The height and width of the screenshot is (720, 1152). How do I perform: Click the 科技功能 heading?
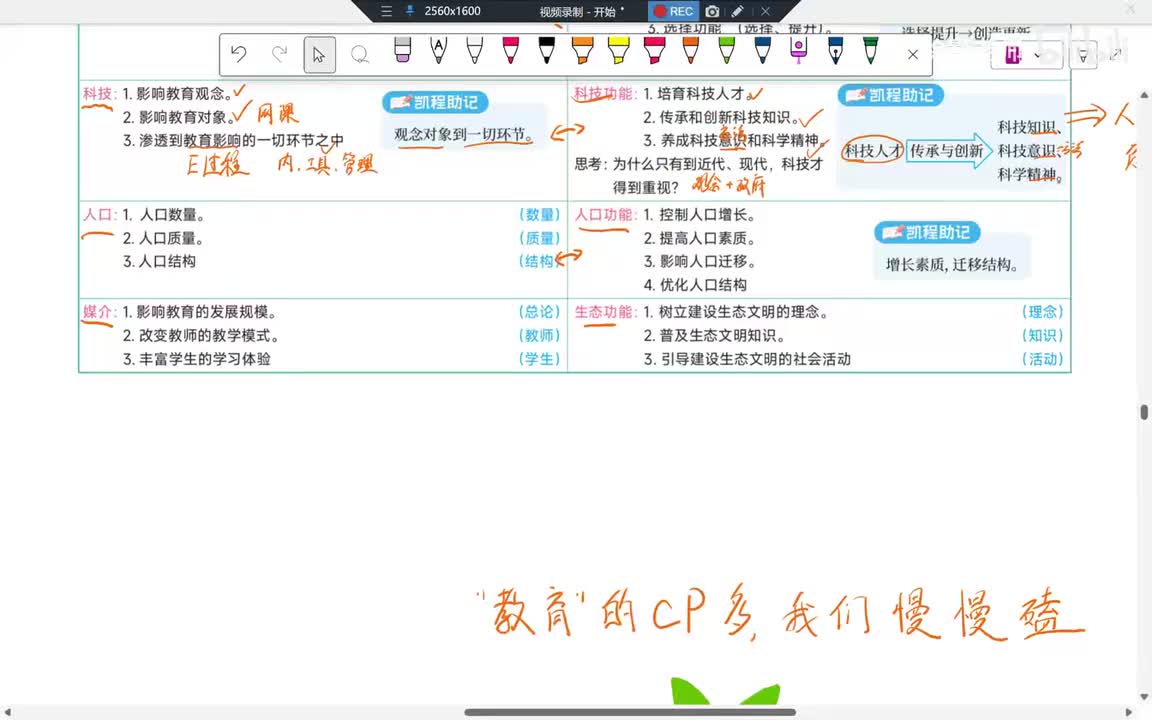click(604, 93)
